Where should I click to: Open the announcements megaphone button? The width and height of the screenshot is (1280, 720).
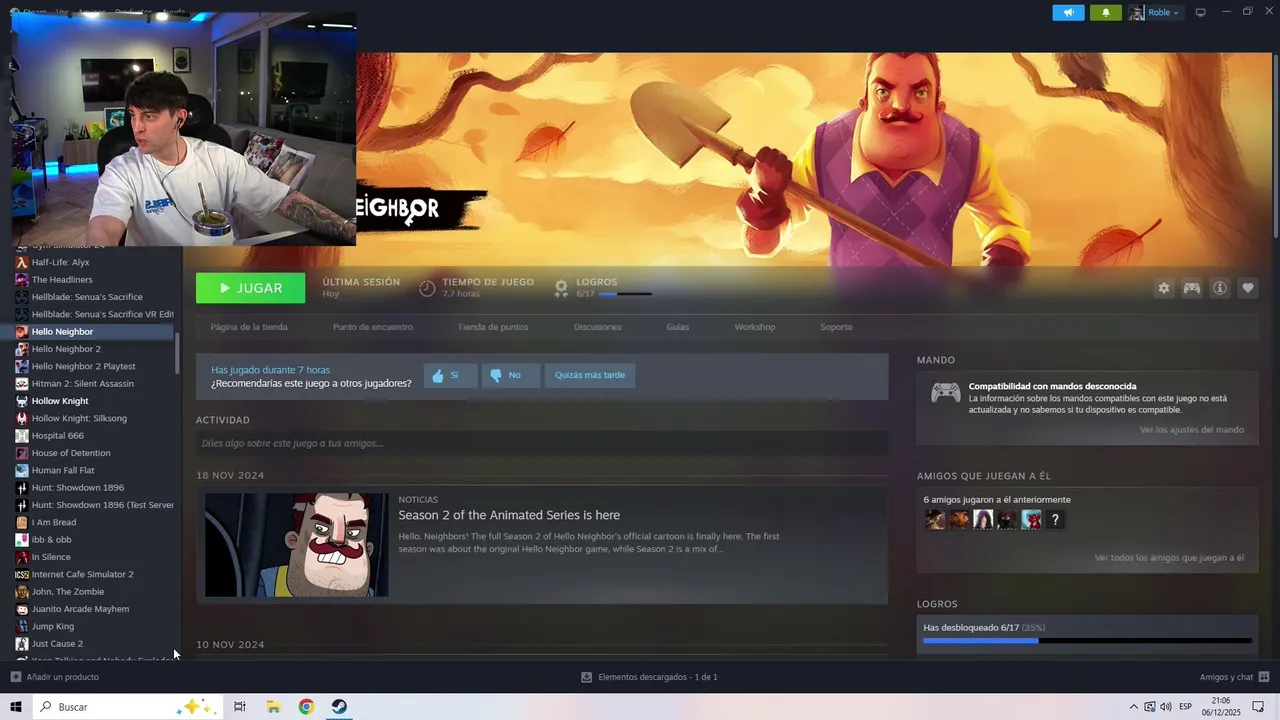point(1068,13)
